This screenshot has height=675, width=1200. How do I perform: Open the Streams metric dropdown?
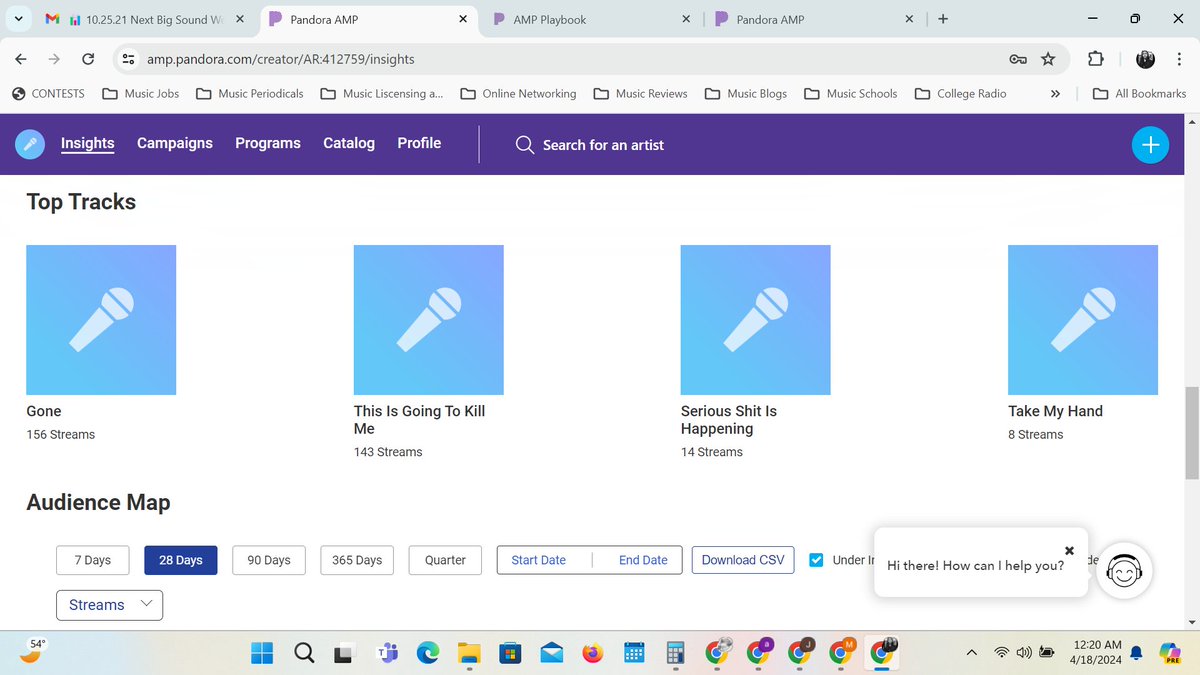(109, 605)
